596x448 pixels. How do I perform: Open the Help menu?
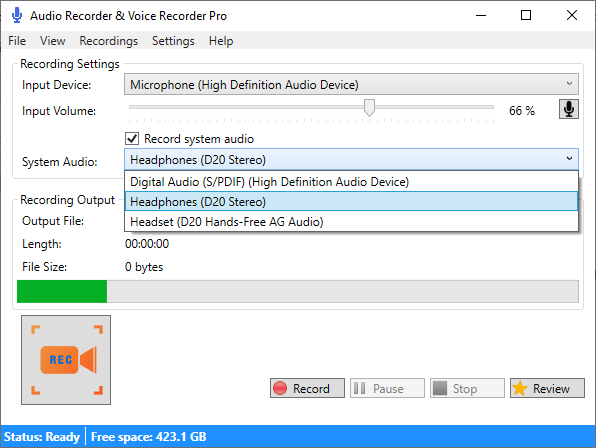[221, 41]
